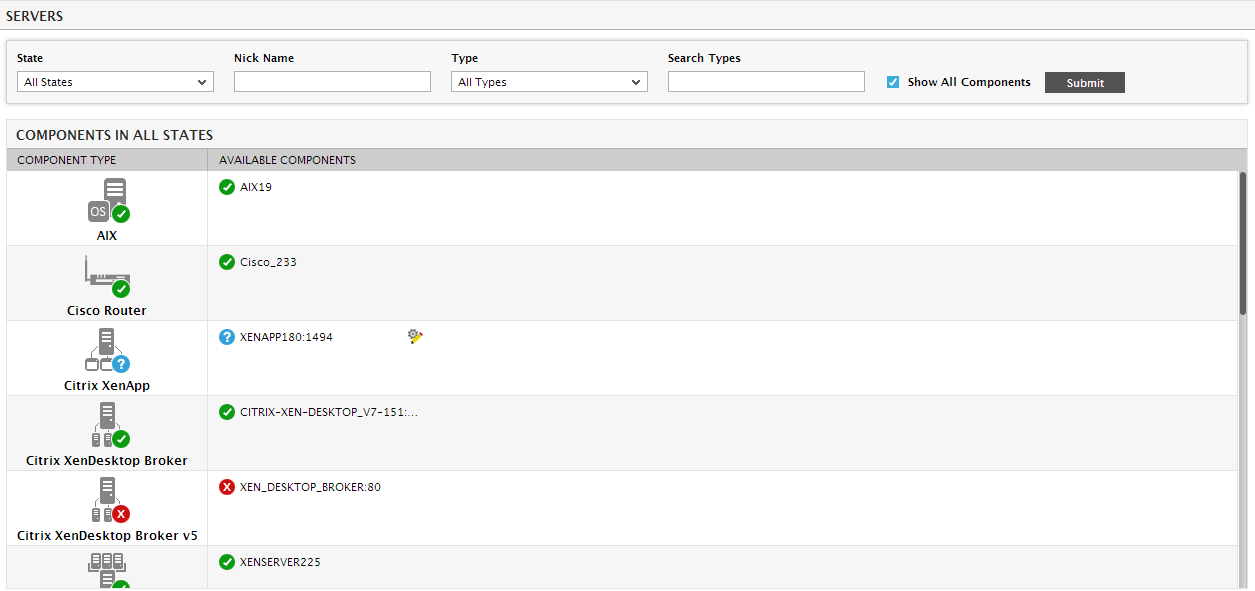Click the configure pencil icon for XENAPP180:1494
The image size is (1255, 591).
[x=415, y=337]
